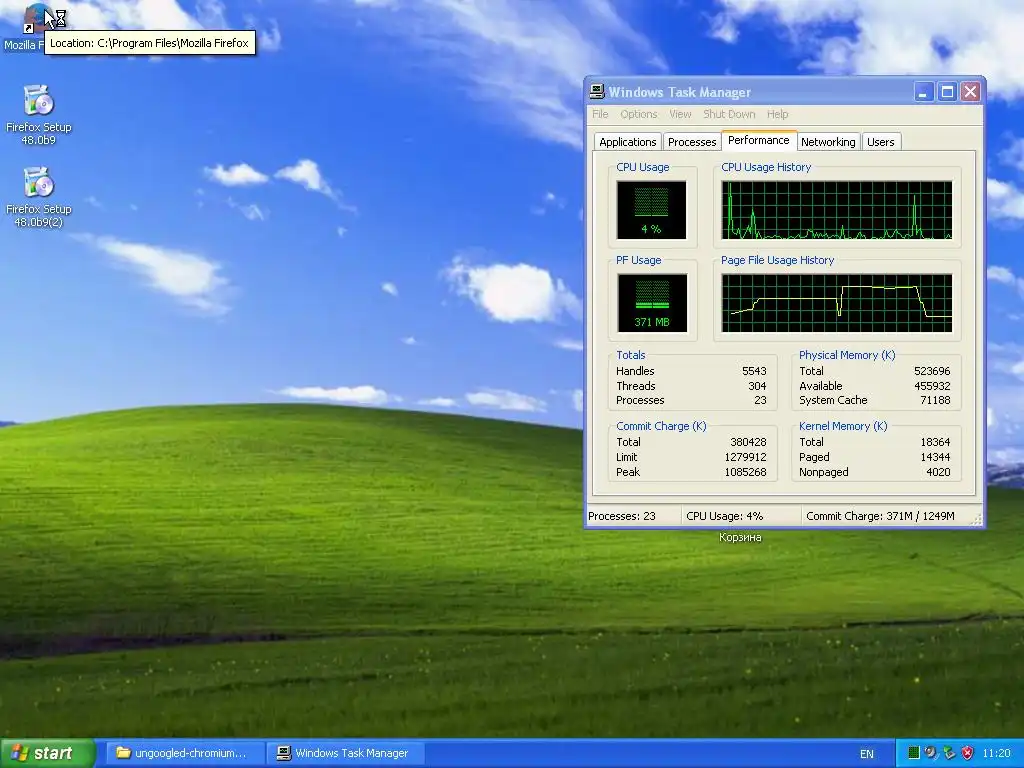Viewport: 1024px width, 768px height.
Task: Switch to the Processes tab
Action: (x=692, y=142)
